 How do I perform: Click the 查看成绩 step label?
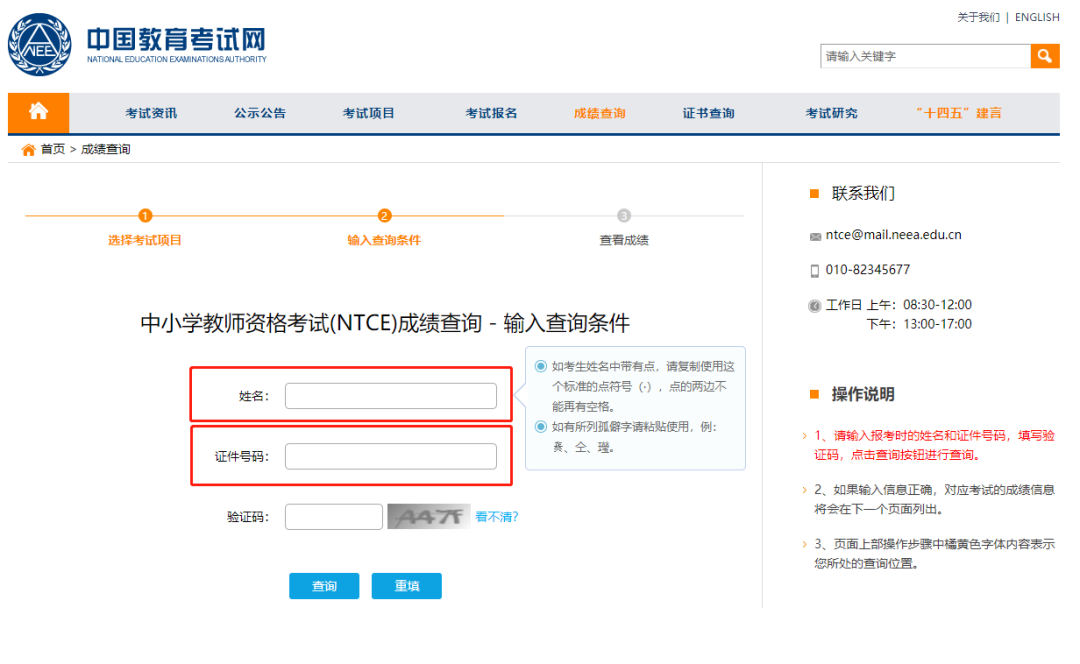(624, 240)
